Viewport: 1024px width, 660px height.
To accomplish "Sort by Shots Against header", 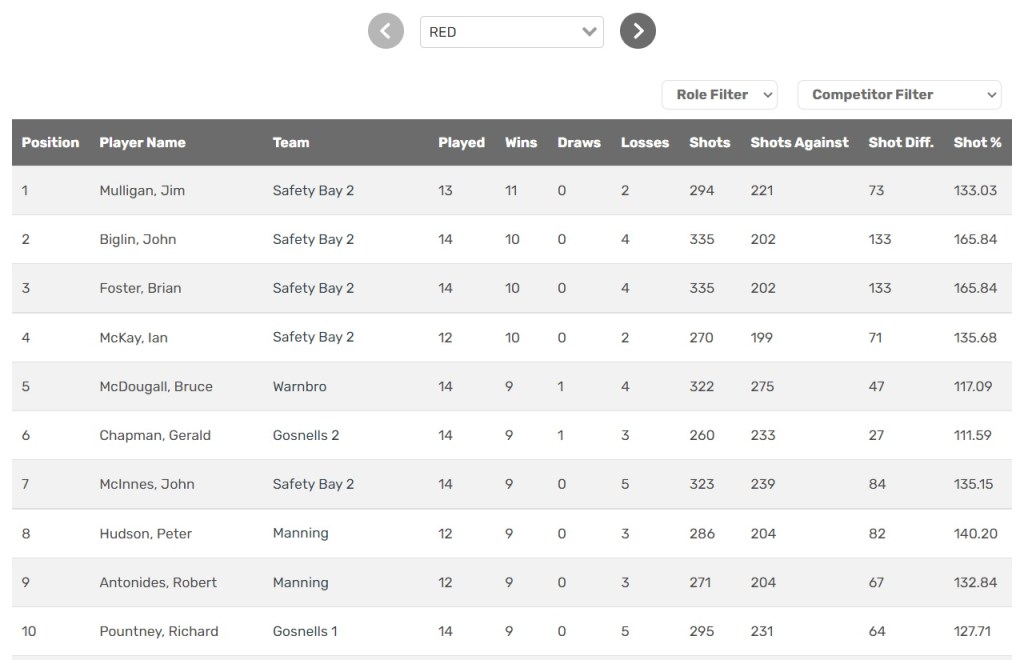I will click(x=799, y=143).
